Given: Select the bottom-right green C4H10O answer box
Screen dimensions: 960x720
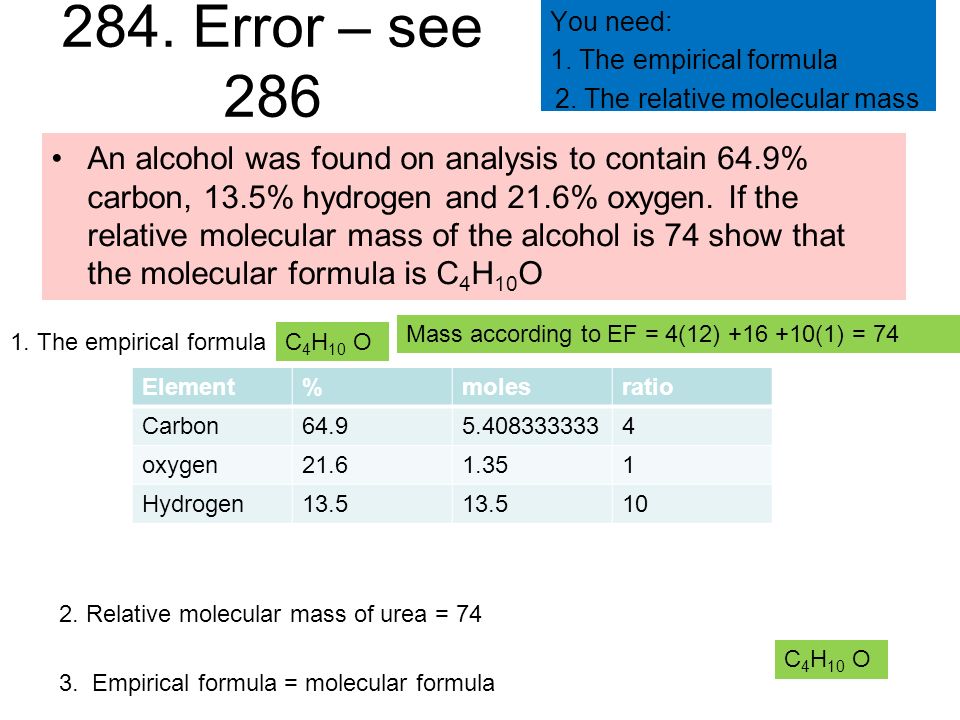Looking at the screenshot, I should pos(831,659).
